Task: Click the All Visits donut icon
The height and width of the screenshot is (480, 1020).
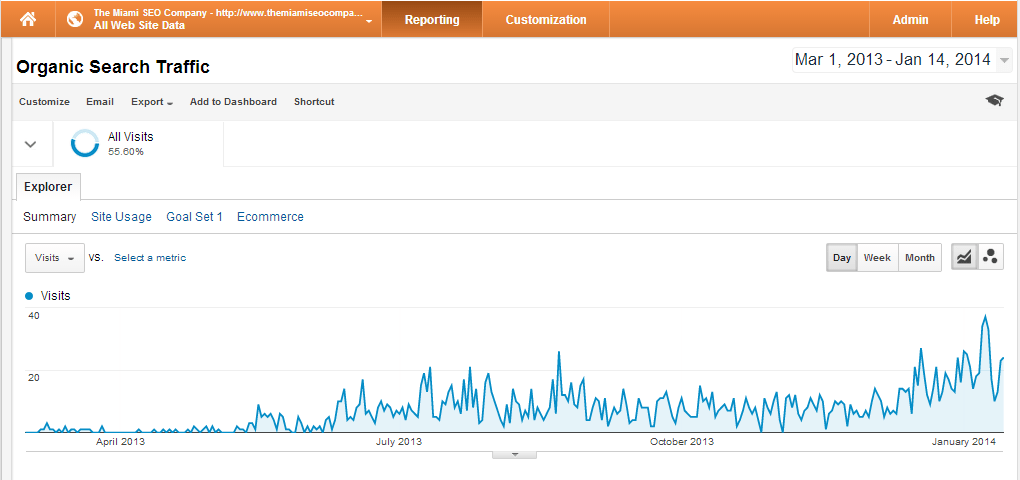Action: click(85, 143)
